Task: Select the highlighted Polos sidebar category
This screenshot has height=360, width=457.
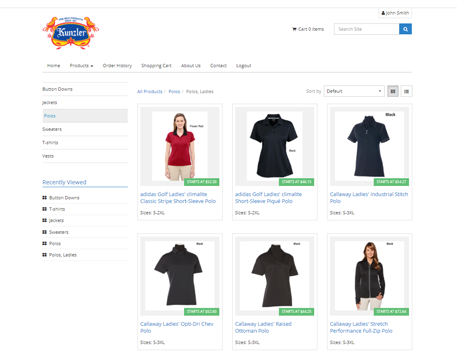Action: click(x=85, y=116)
